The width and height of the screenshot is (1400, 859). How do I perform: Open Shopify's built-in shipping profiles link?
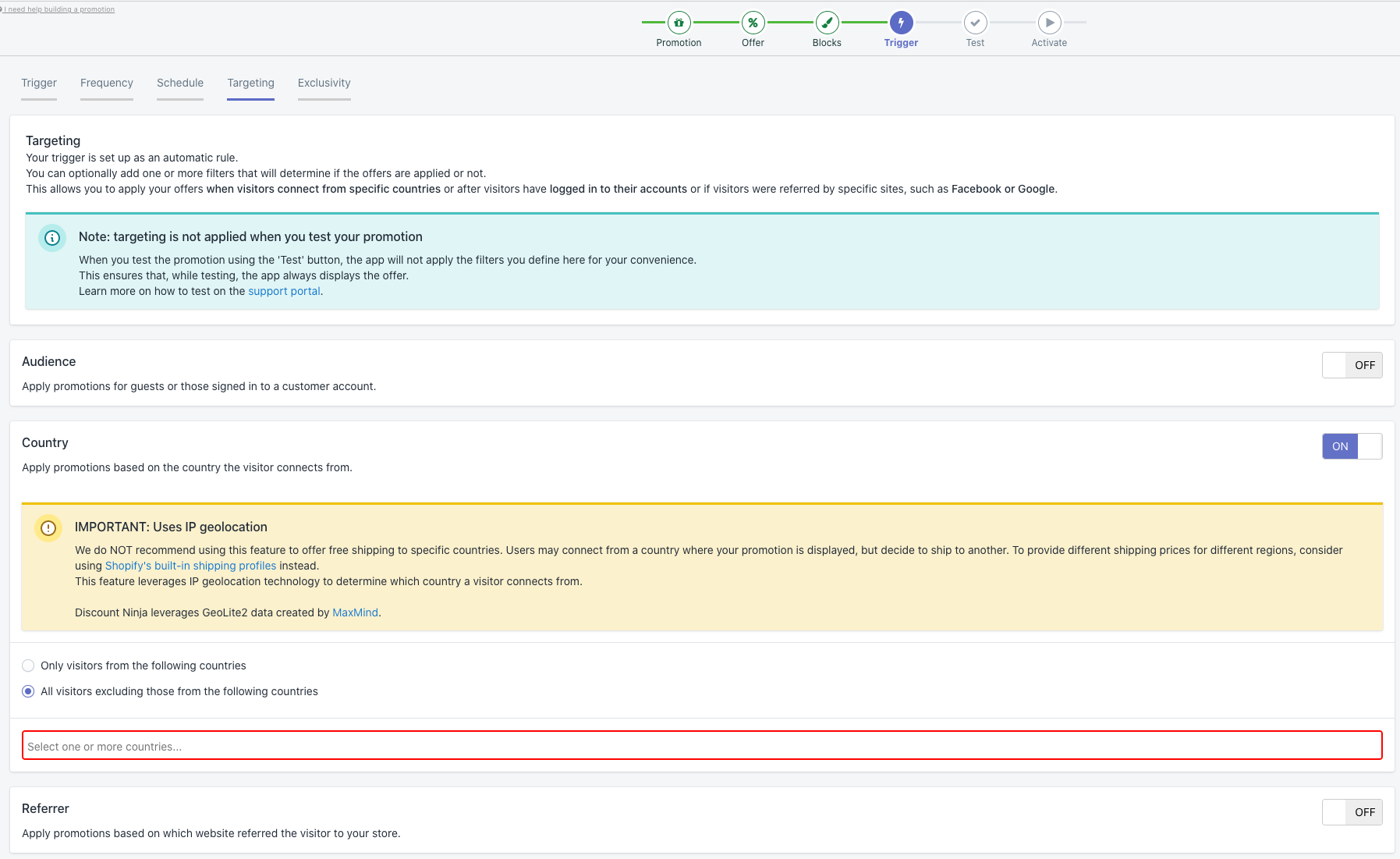click(x=190, y=566)
